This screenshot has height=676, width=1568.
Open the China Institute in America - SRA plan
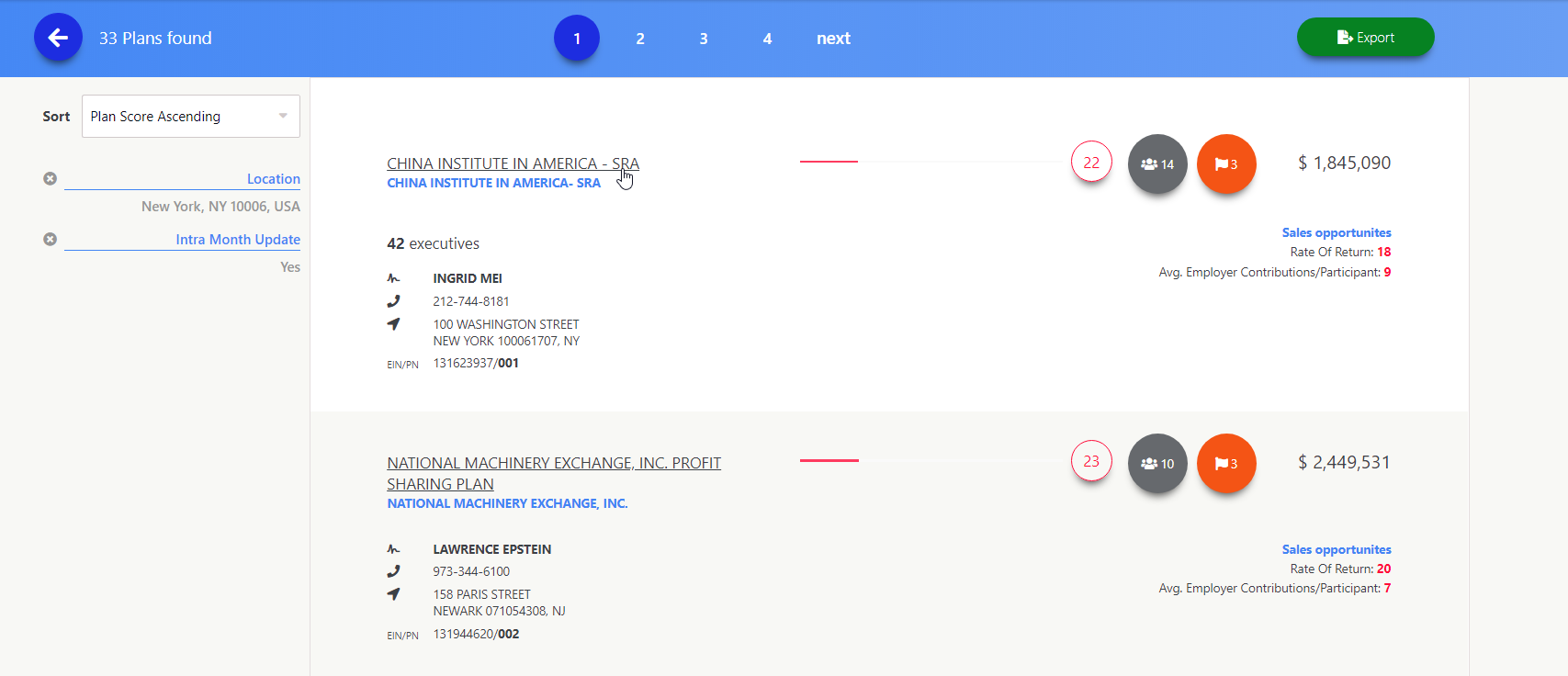tap(513, 163)
